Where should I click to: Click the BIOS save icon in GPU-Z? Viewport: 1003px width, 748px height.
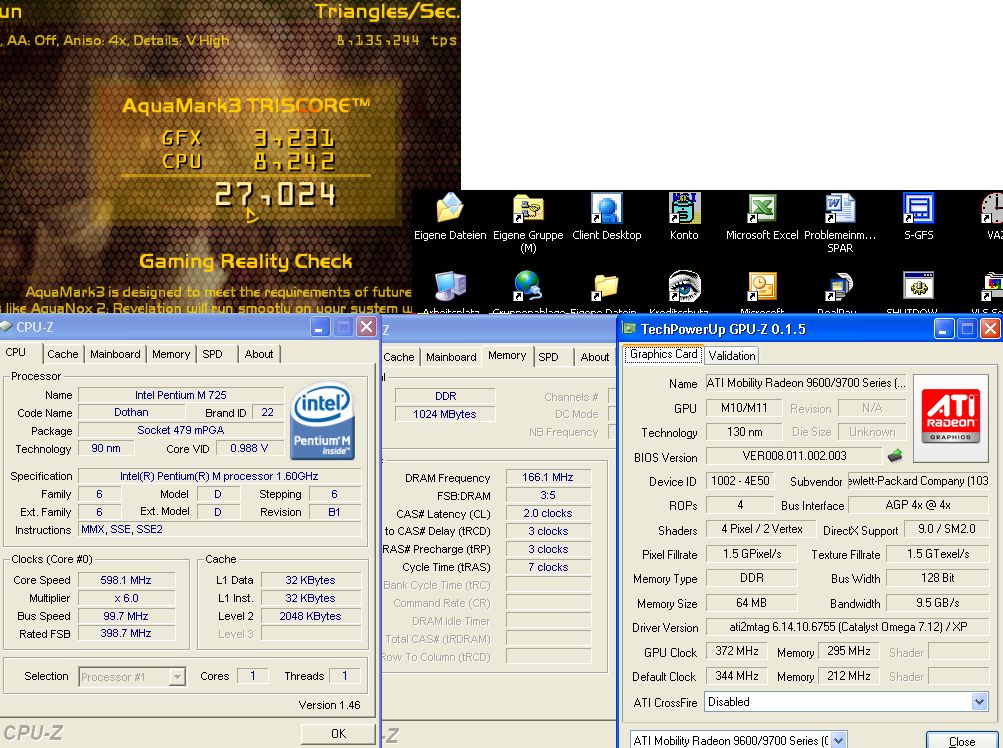coord(895,456)
